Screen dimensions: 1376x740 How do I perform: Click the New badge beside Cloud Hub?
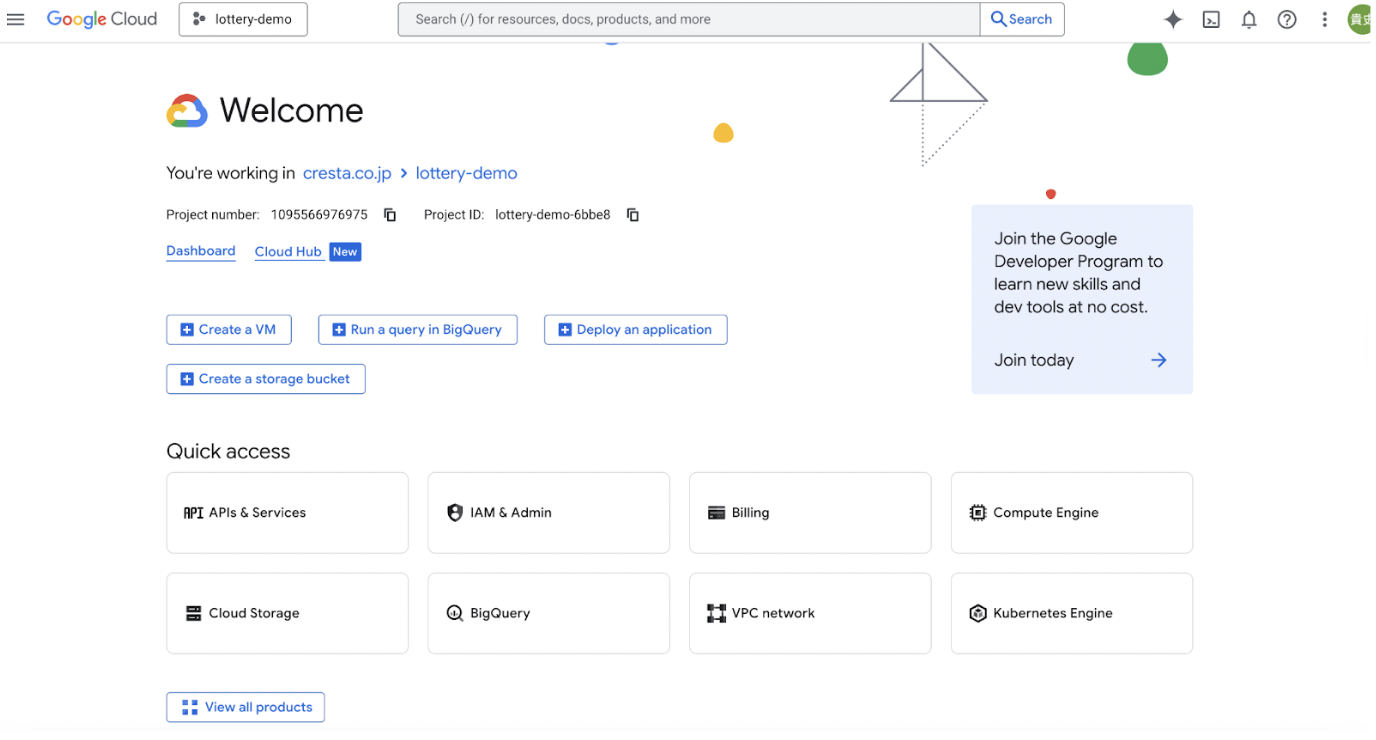345,252
